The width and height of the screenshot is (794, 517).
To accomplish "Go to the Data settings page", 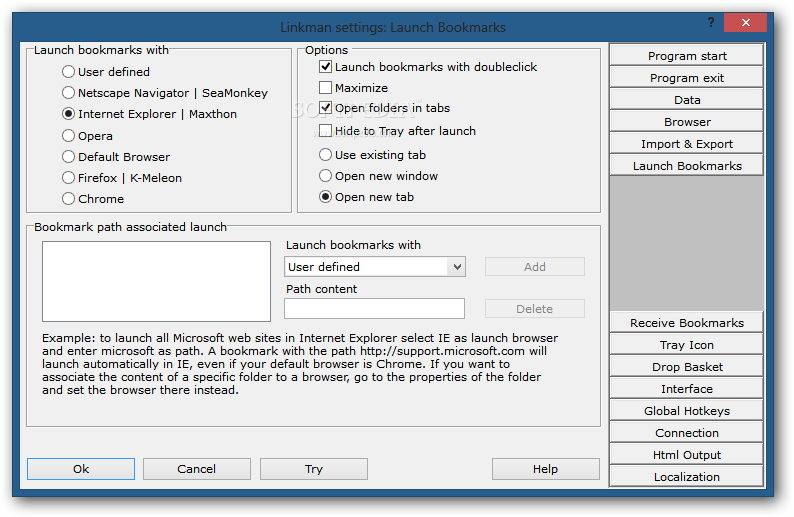I will coord(687,100).
